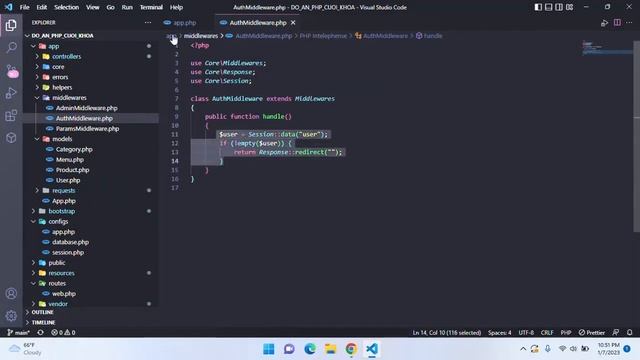The image size is (640, 360).
Task: Toggle primary side bar layout icon
Action: pos(538,7)
